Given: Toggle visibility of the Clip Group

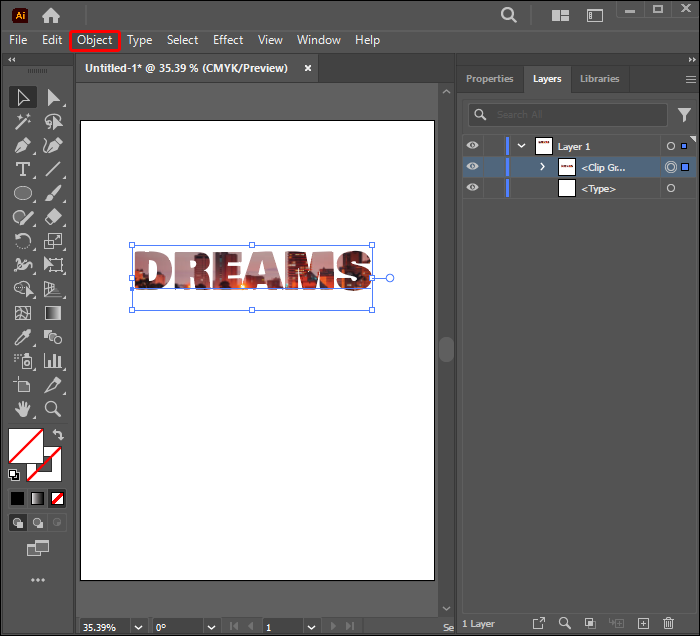Looking at the screenshot, I should [x=473, y=167].
